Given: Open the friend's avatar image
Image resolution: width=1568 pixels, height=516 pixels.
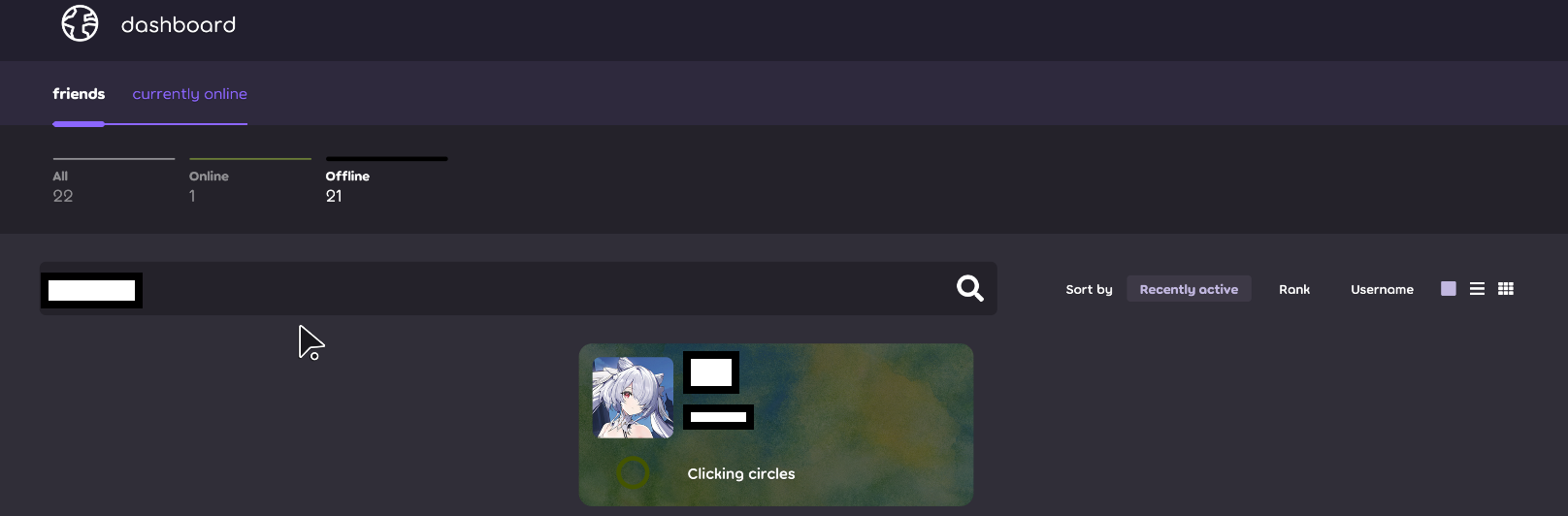Looking at the screenshot, I should pos(633,398).
